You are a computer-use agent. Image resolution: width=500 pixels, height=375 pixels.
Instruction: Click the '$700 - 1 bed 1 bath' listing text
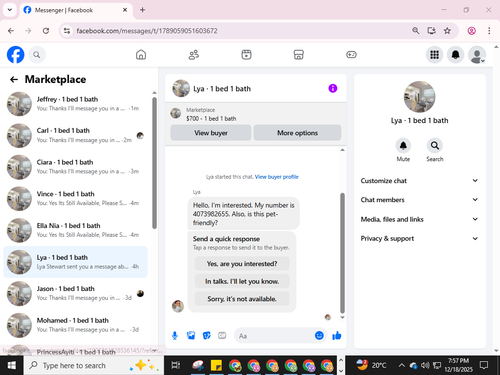tap(211, 118)
